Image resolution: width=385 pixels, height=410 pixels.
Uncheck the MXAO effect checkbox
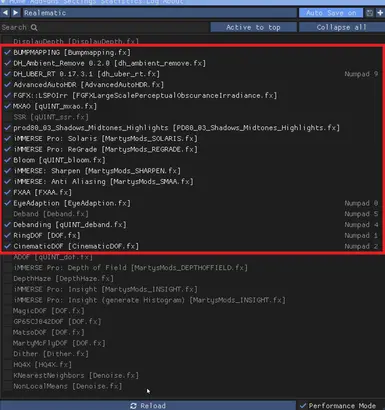point(8,106)
